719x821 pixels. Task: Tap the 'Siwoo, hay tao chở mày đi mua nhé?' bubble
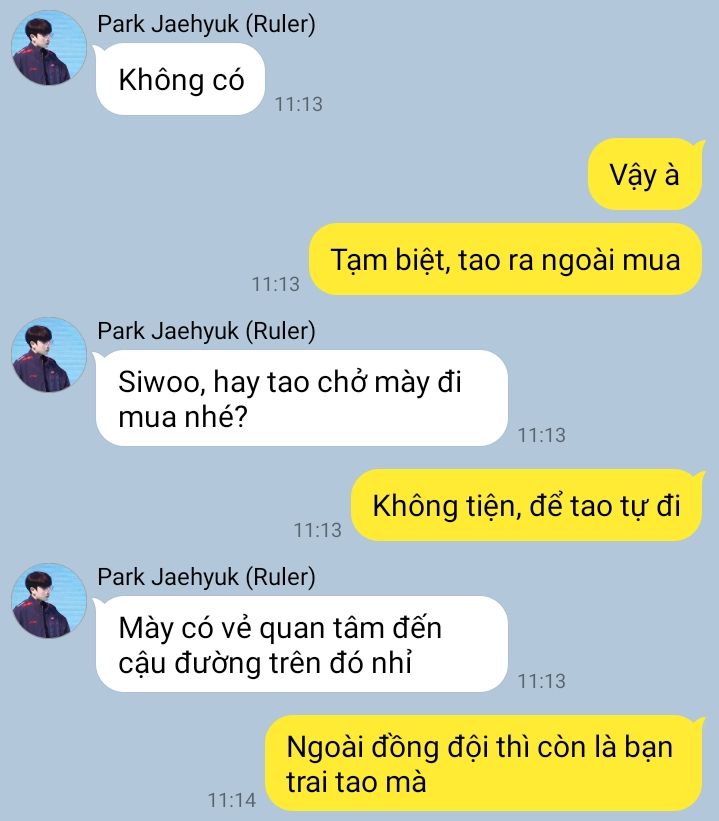point(302,398)
